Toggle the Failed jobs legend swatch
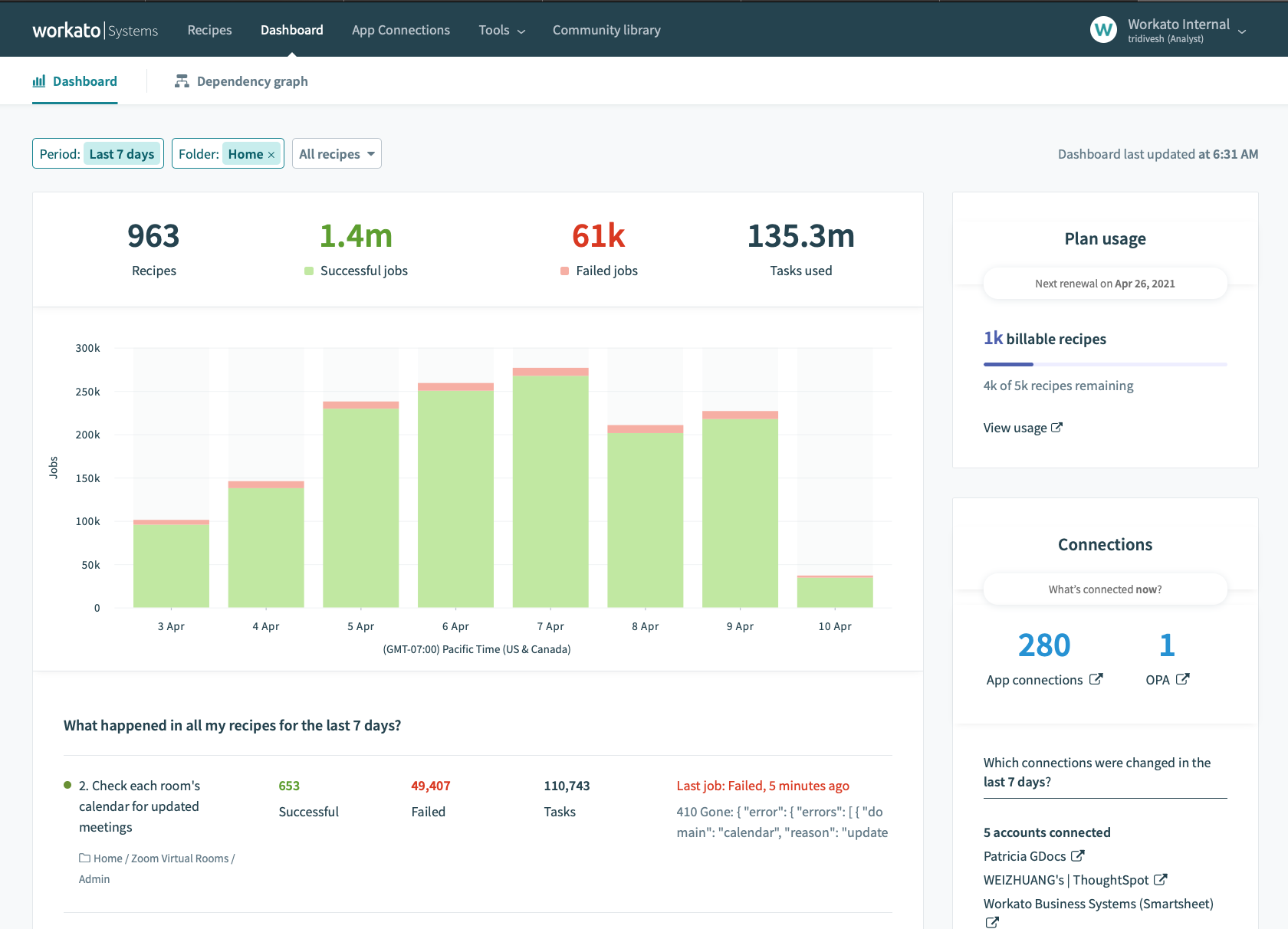The image size is (1288, 929). pyautogui.click(x=564, y=271)
